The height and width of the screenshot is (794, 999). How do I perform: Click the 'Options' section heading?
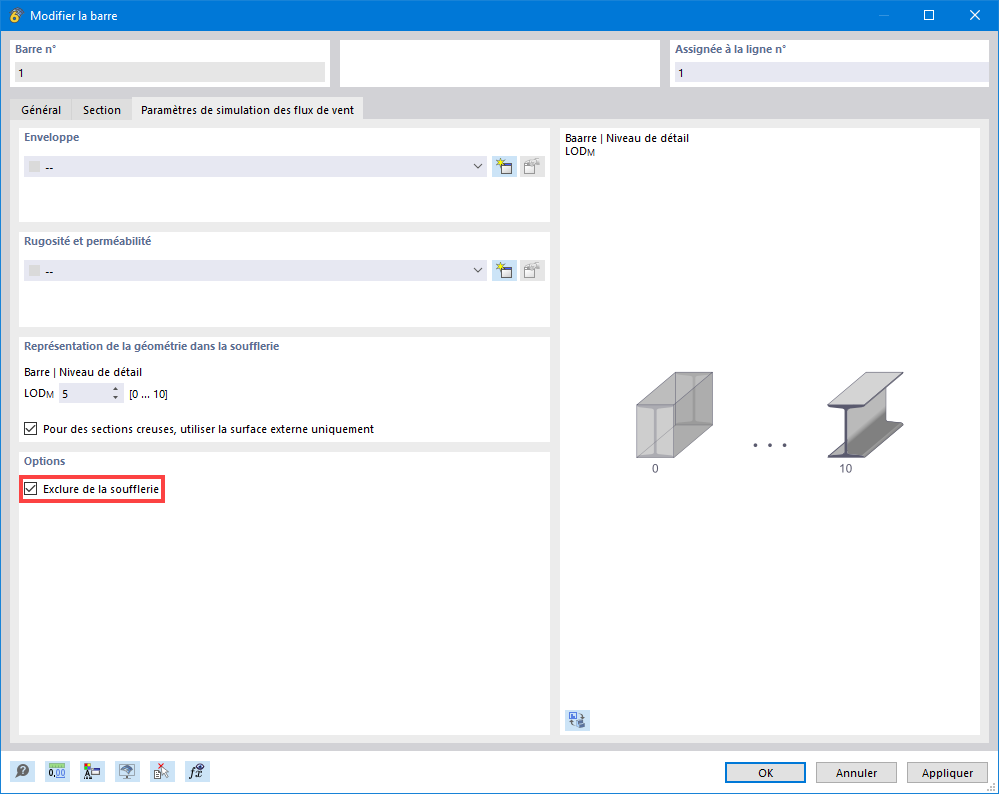tap(45, 461)
